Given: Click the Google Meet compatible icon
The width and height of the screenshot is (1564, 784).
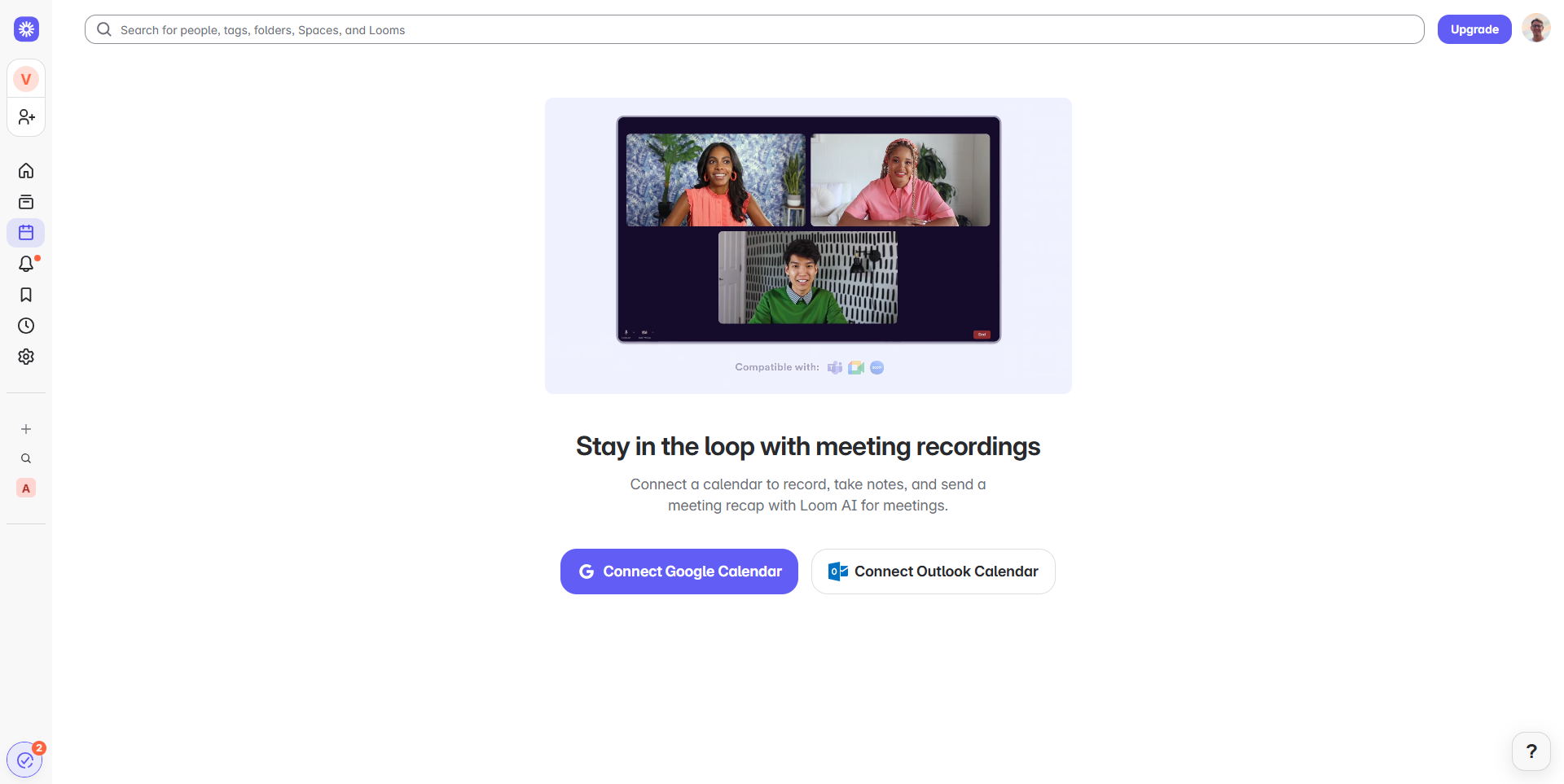Looking at the screenshot, I should point(856,368).
